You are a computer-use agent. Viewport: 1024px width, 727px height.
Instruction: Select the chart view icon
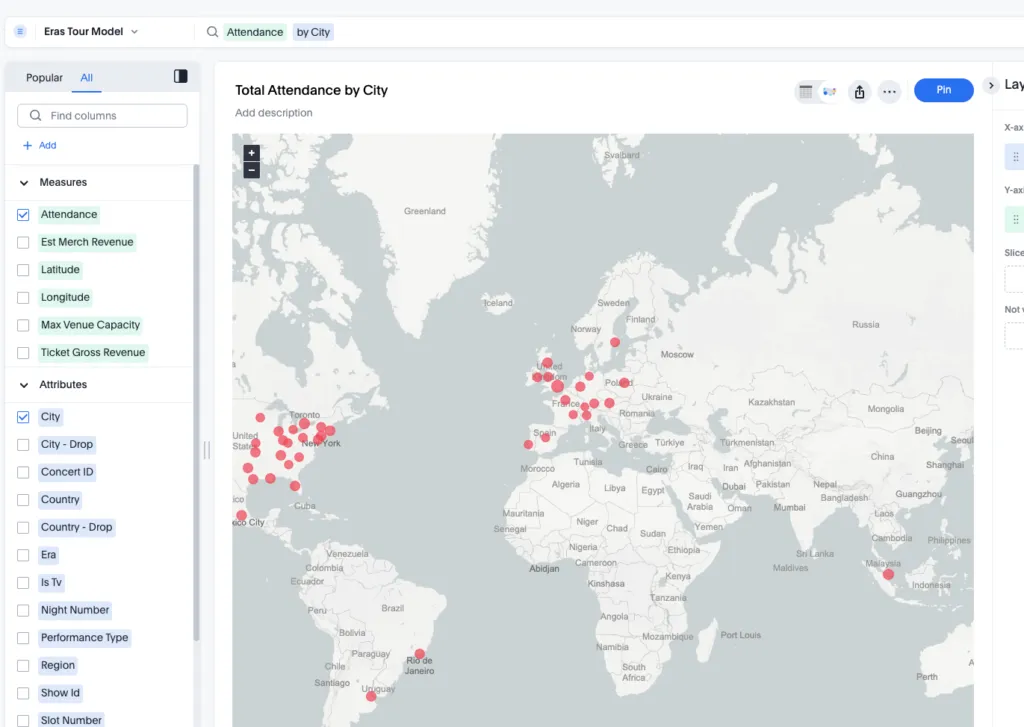(829, 92)
